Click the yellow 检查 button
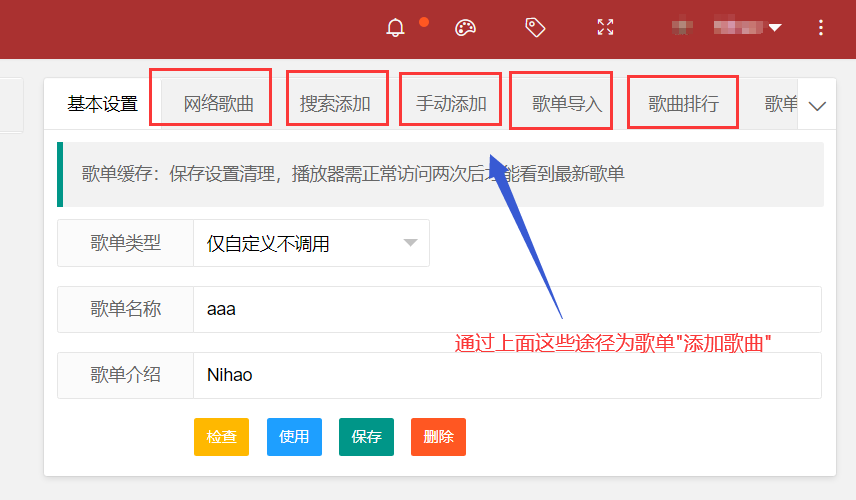Viewport: 856px width, 500px height. point(221,437)
